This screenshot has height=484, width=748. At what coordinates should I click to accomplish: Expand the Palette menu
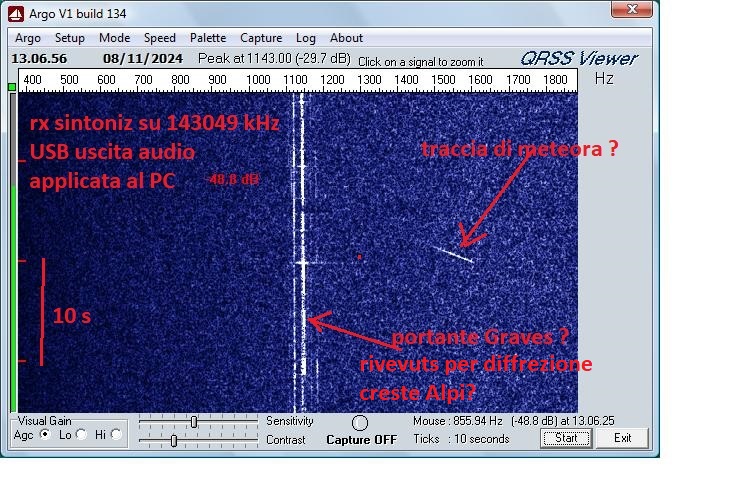pyautogui.click(x=207, y=38)
